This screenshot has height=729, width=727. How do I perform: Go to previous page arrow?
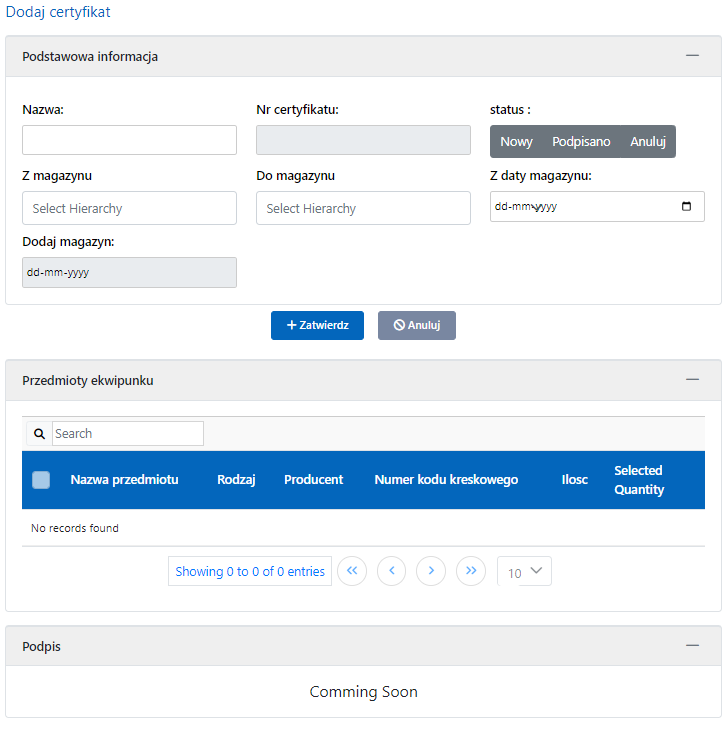[x=391, y=571]
